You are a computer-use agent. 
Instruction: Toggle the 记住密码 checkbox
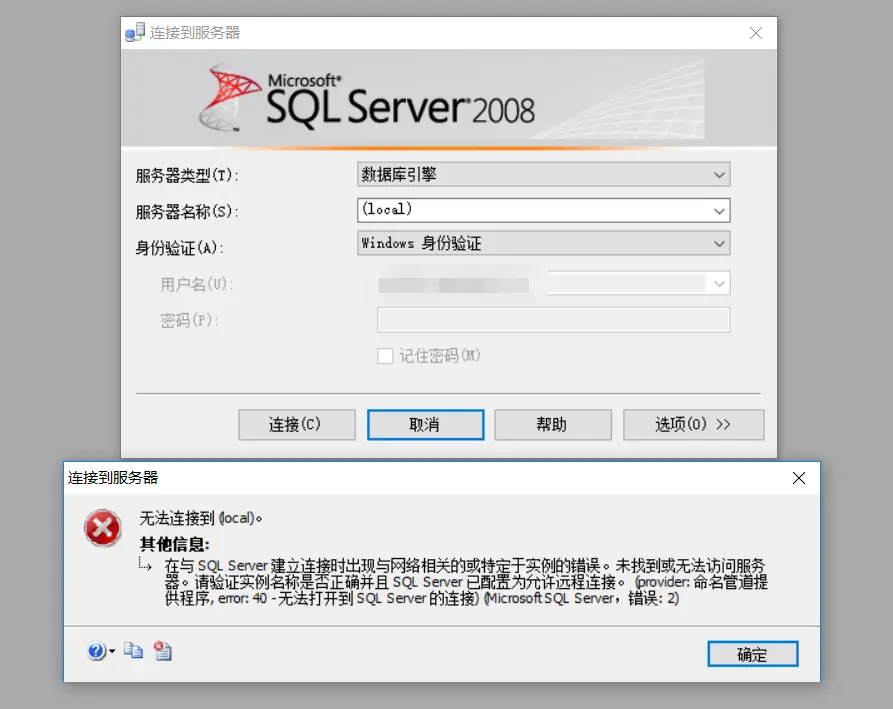385,356
